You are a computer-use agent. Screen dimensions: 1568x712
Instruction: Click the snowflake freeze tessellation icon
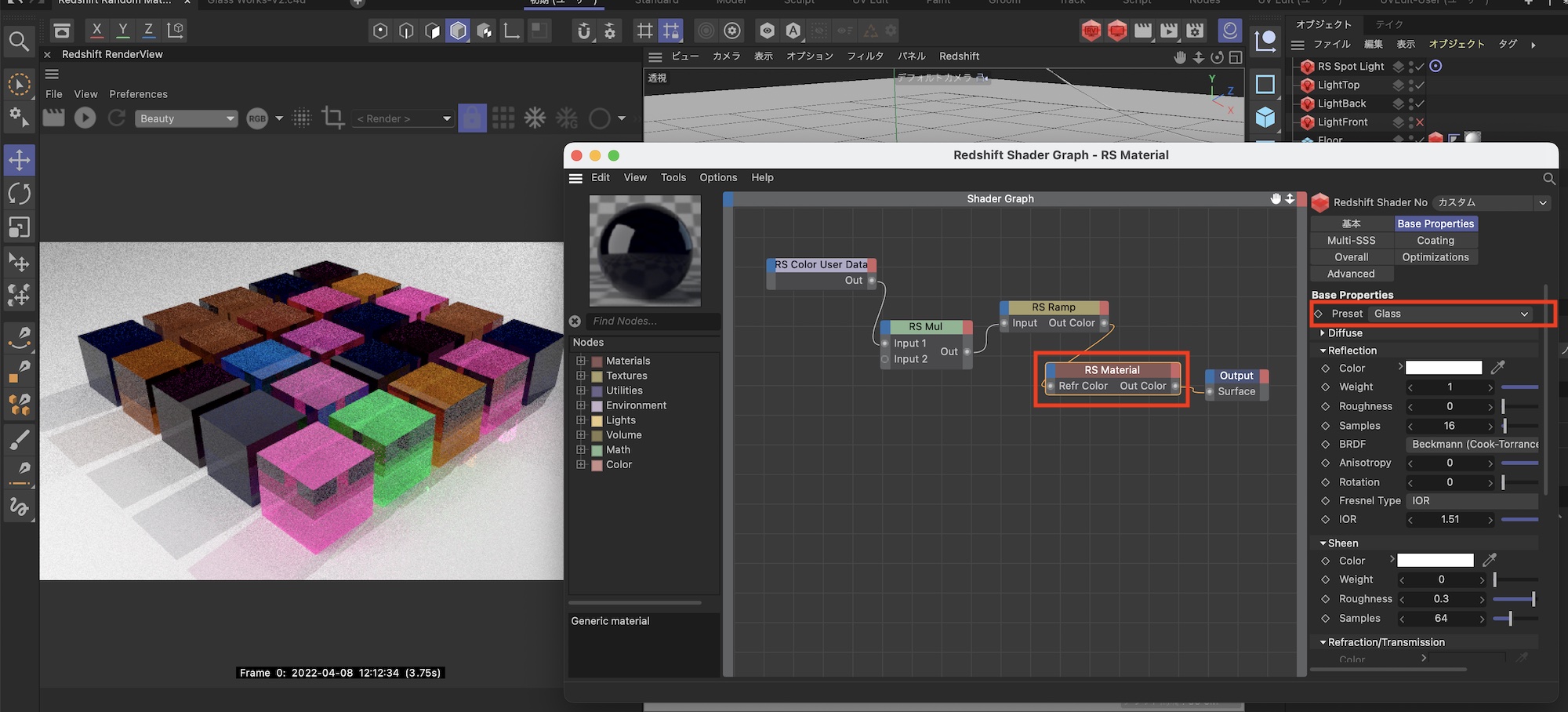535,118
